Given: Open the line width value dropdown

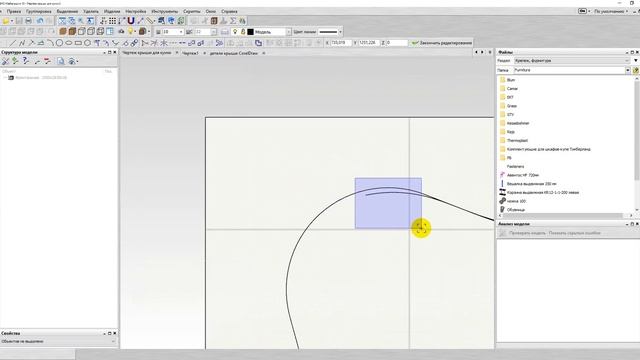Looking at the screenshot, I should (x=181, y=32).
